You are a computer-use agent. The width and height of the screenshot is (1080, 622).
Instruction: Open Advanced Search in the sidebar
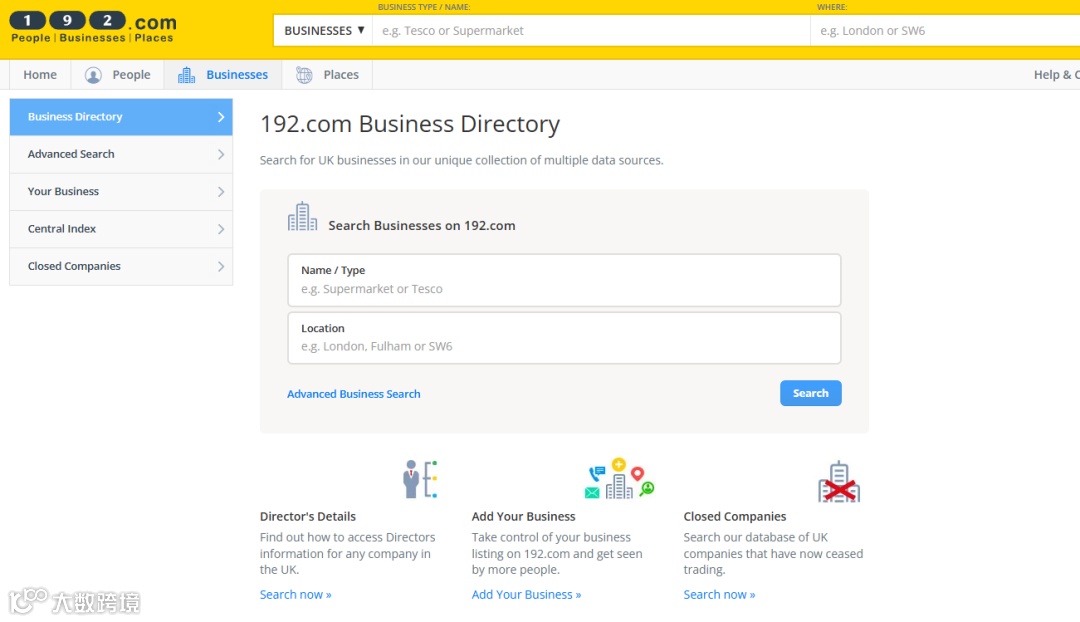coord(121,154)
